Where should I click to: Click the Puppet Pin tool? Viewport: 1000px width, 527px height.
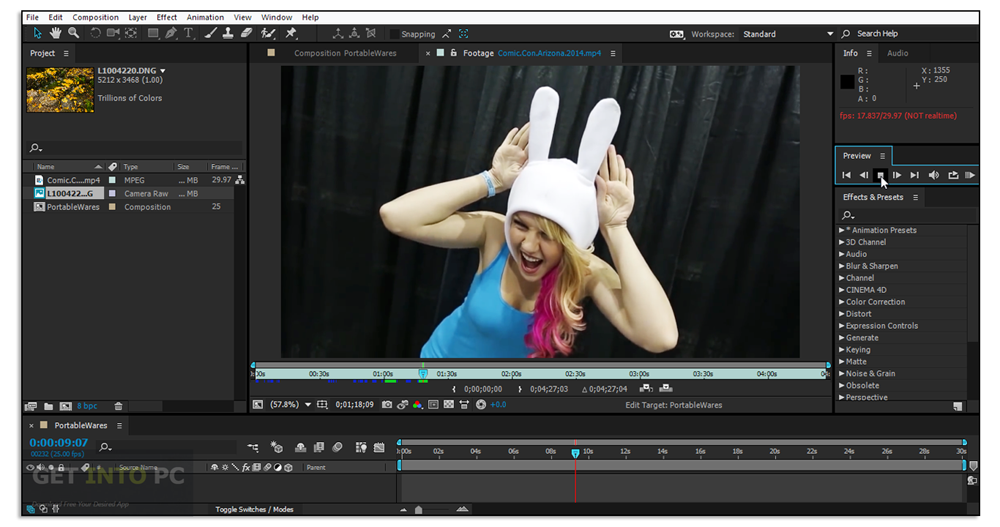pos(290,34)
